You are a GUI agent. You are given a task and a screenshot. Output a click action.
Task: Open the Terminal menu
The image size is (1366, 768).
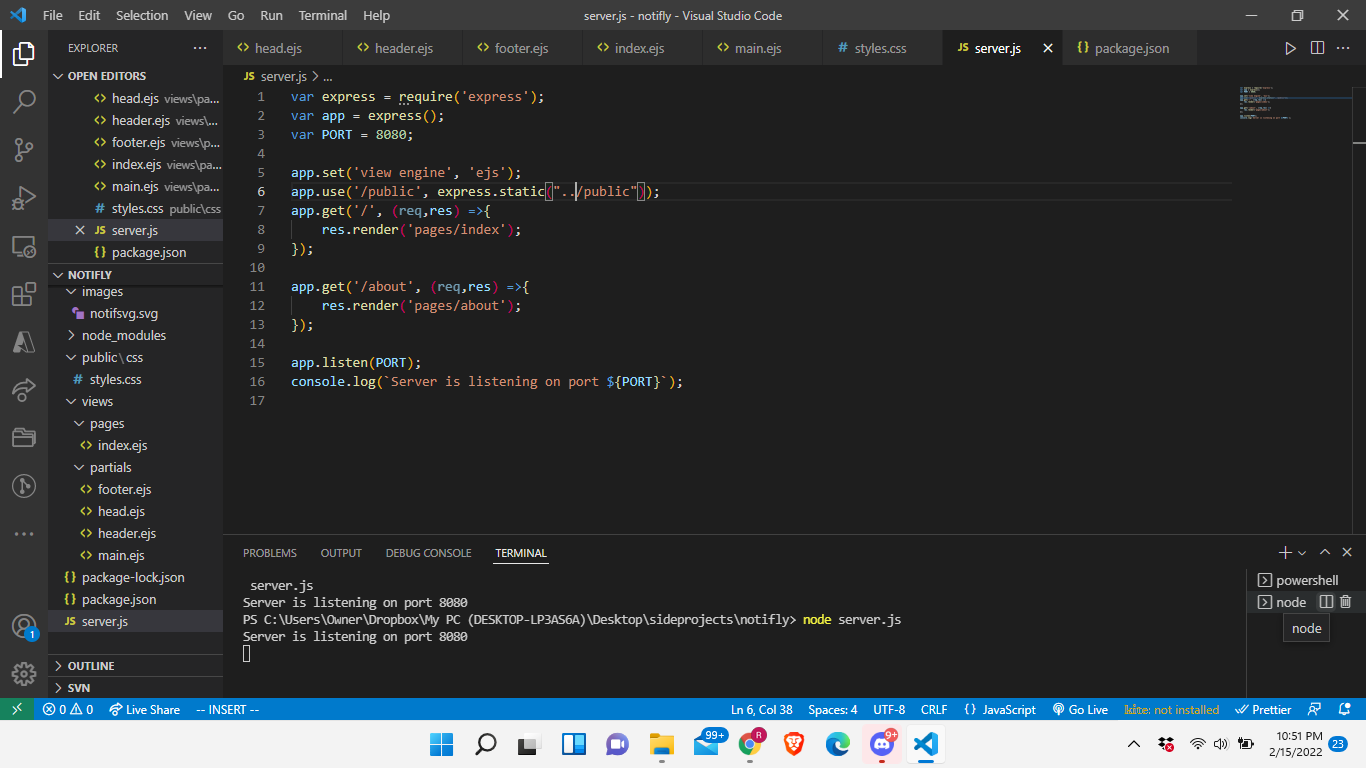coord(323,15)
